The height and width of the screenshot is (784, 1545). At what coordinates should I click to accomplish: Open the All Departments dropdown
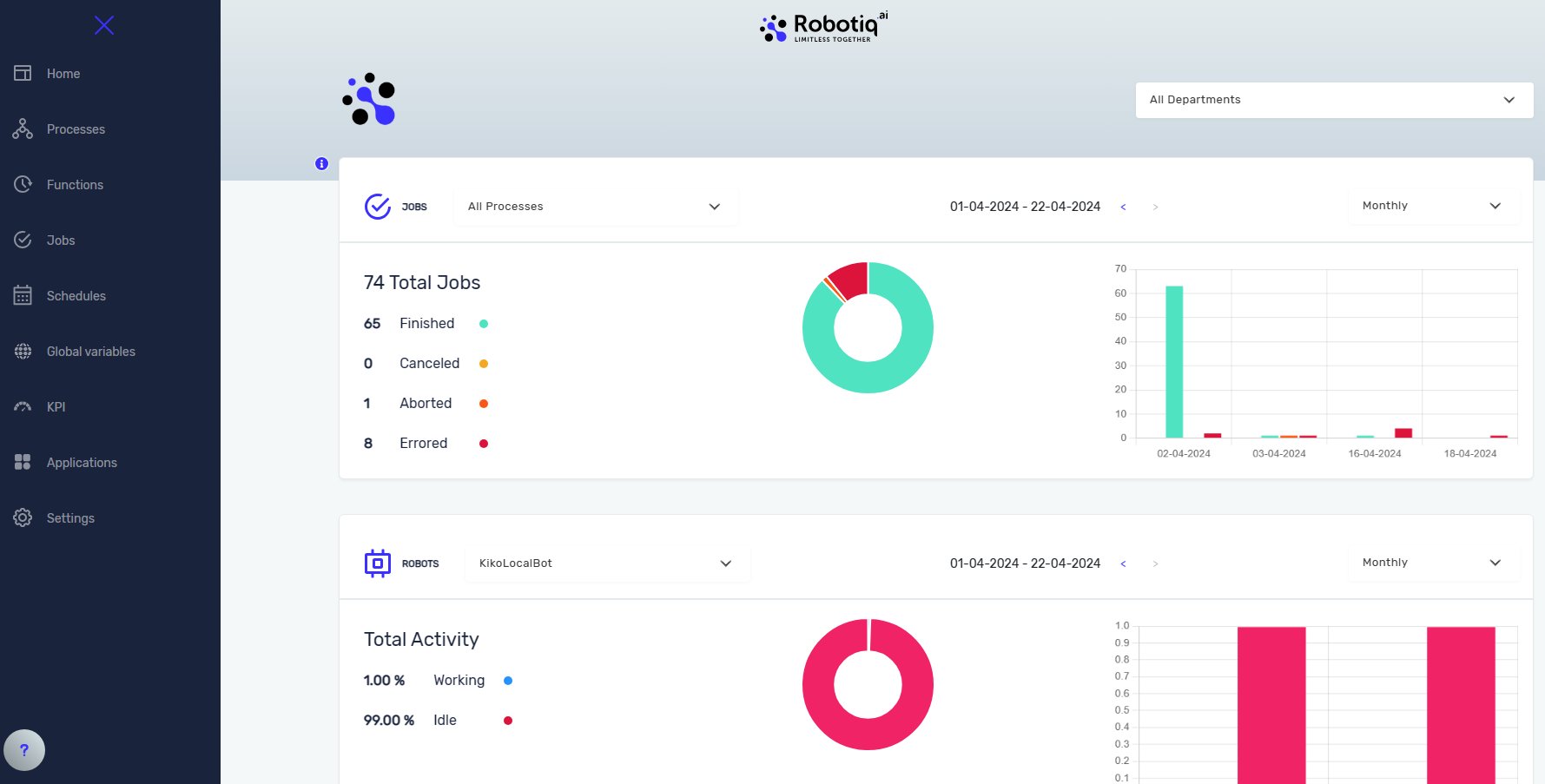coord(1334,100)
